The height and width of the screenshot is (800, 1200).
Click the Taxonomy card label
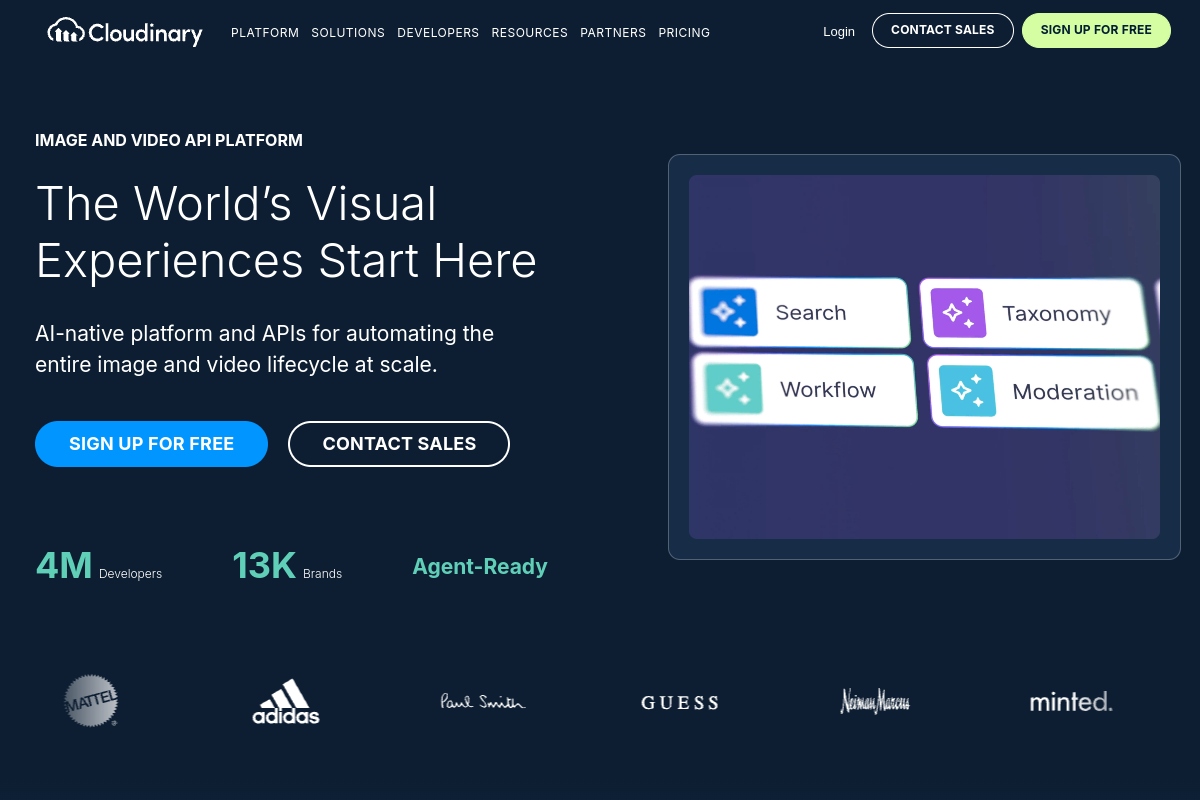coord(1056,314)
